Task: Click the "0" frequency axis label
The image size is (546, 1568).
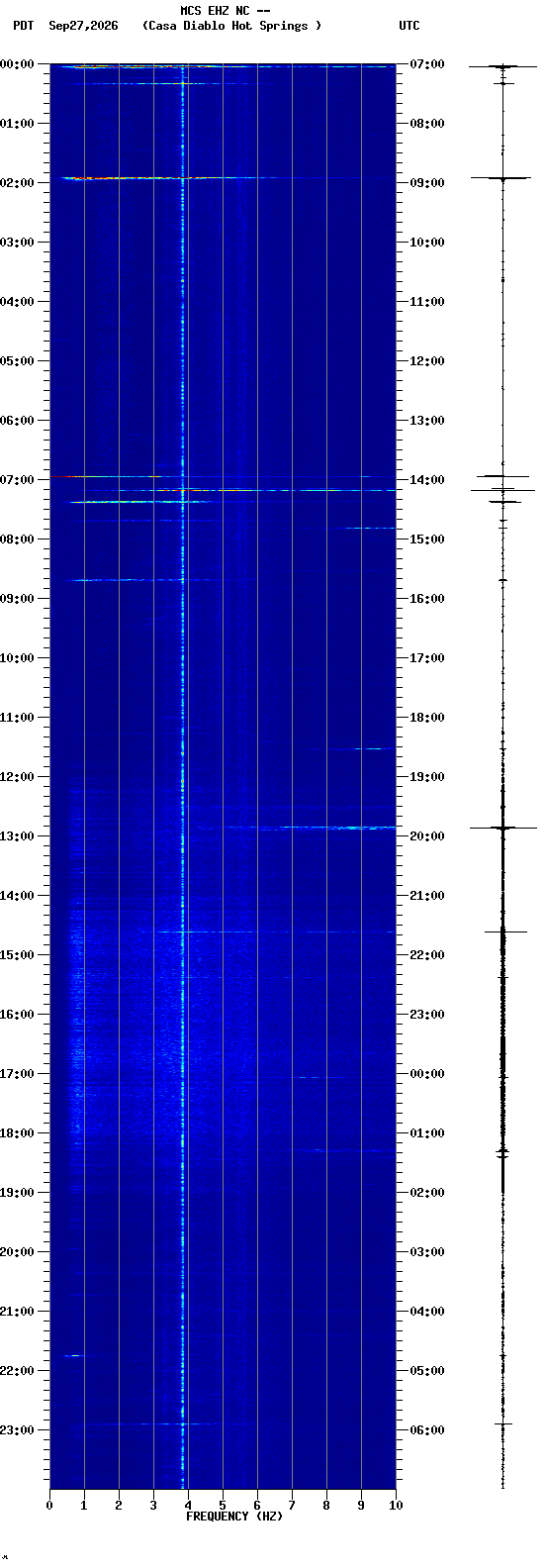Action: pyautogui.click(x=49, y=1506)
